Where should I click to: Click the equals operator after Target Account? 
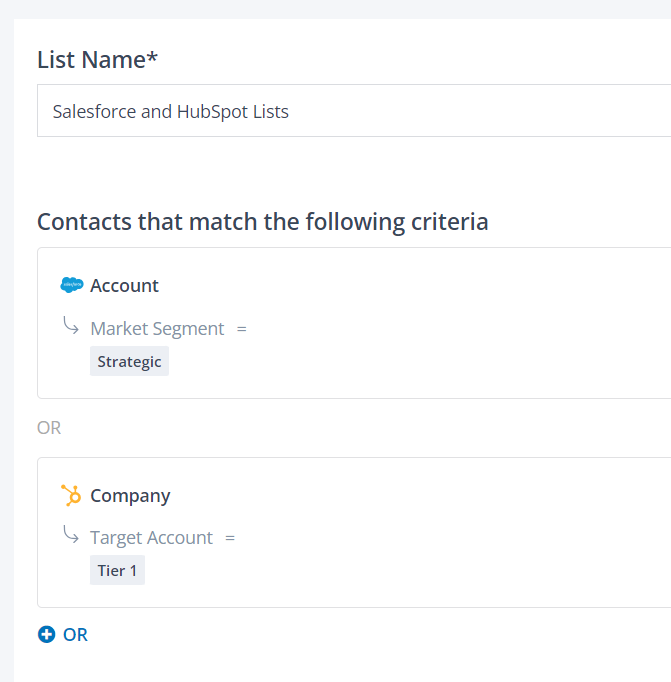tap(230, 538)
